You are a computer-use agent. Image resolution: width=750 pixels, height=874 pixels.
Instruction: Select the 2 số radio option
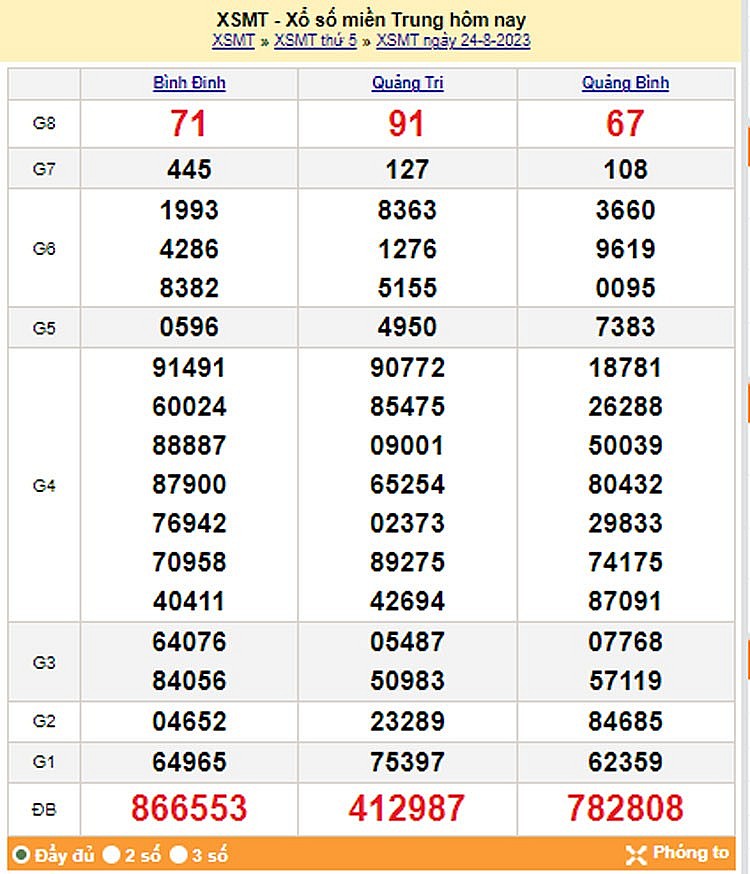(x=112, y=855)
